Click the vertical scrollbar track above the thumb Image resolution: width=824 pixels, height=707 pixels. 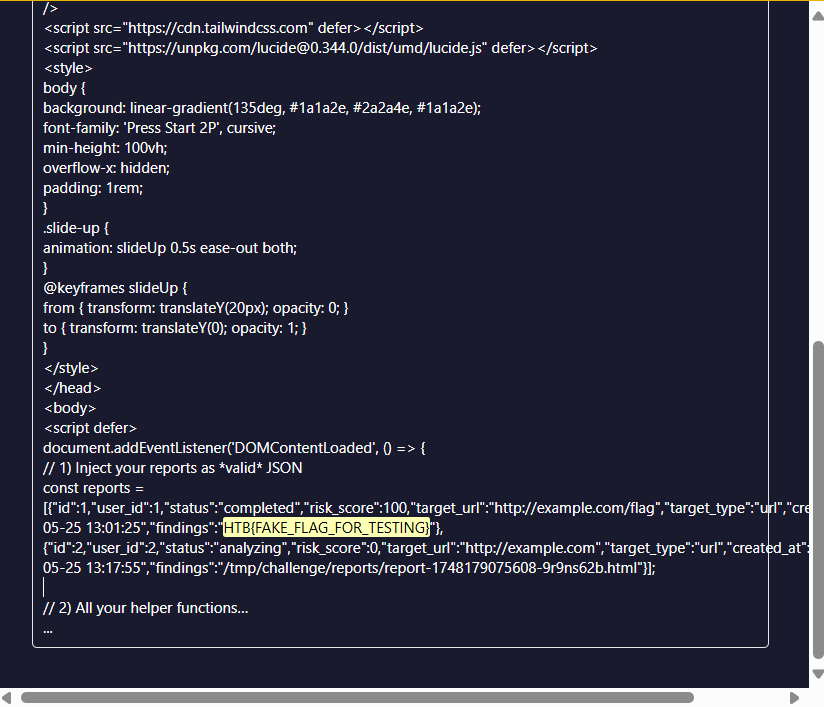pyautogui.click(x=817, y=170)
